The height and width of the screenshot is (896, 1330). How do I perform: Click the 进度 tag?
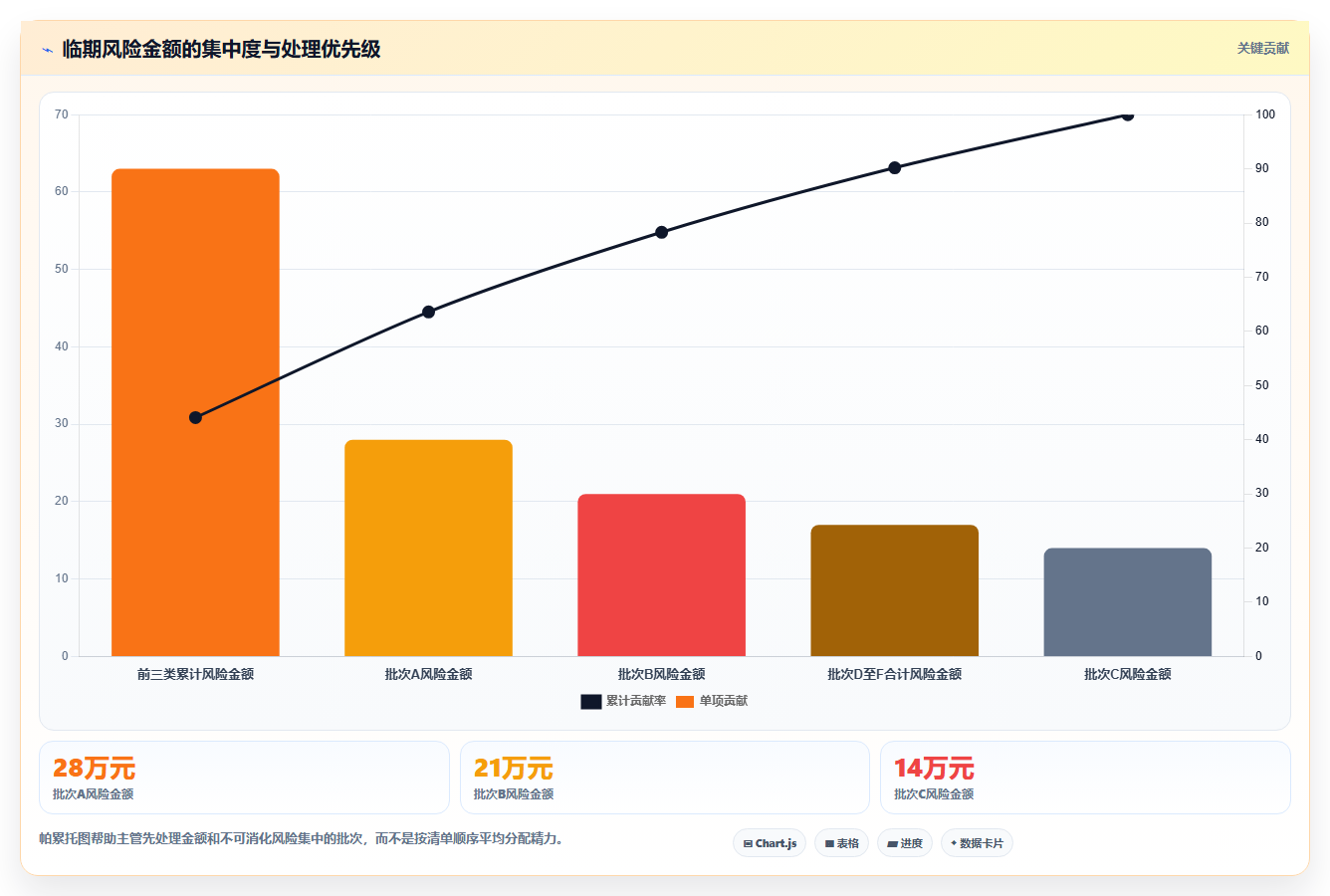coord(905,843)
